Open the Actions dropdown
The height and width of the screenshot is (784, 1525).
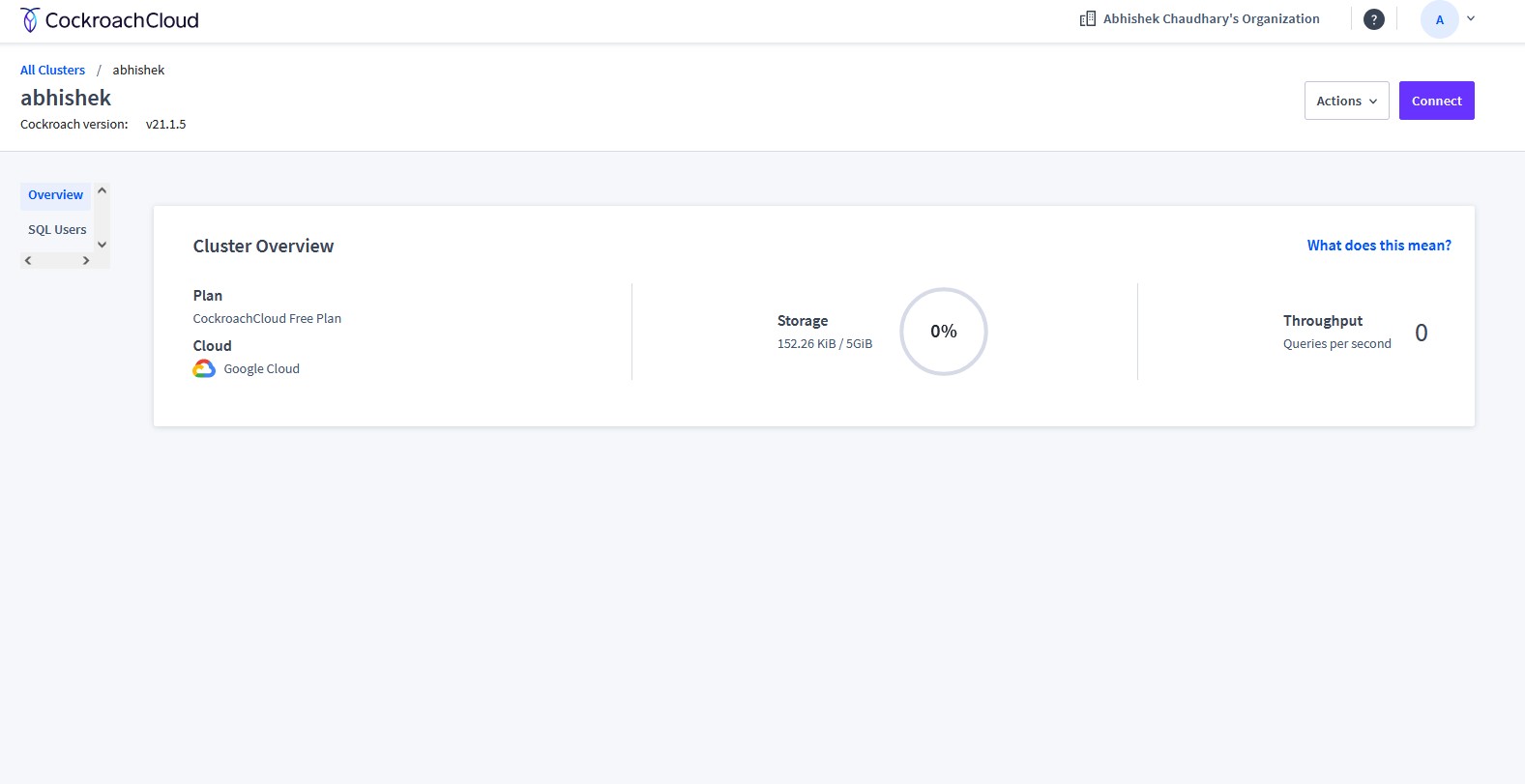click(x=1346, y=101)
